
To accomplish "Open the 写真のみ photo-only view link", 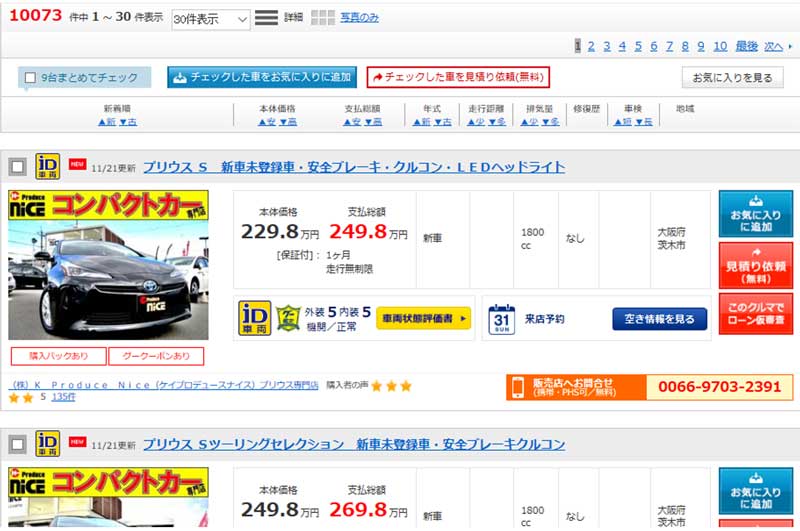I will 360,18.
